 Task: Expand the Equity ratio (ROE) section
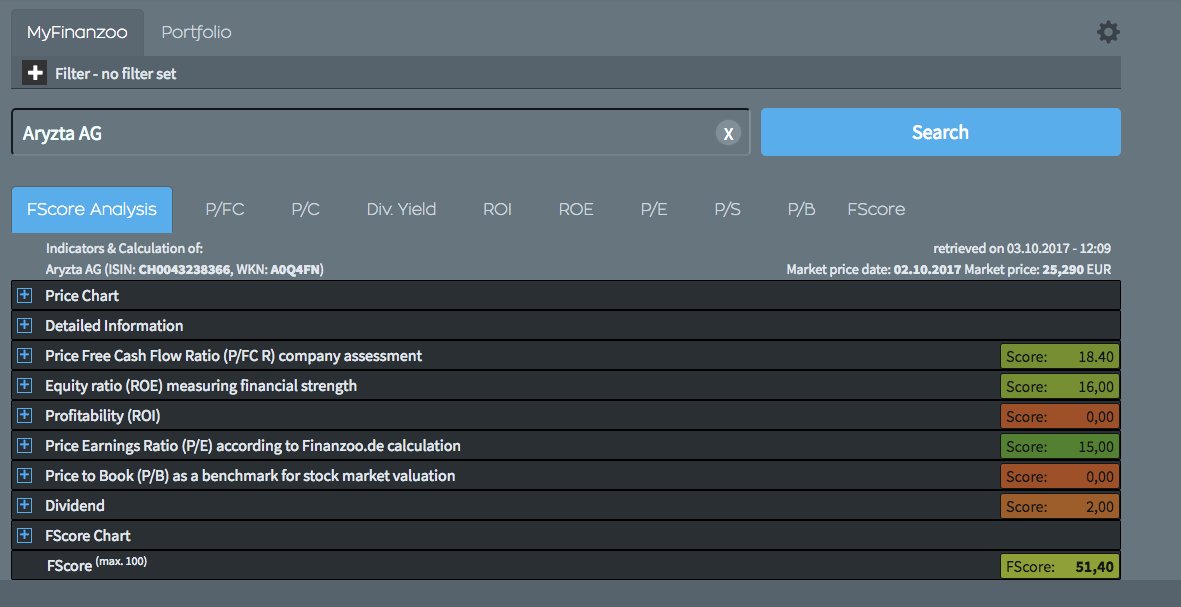[x=23, y=385]
